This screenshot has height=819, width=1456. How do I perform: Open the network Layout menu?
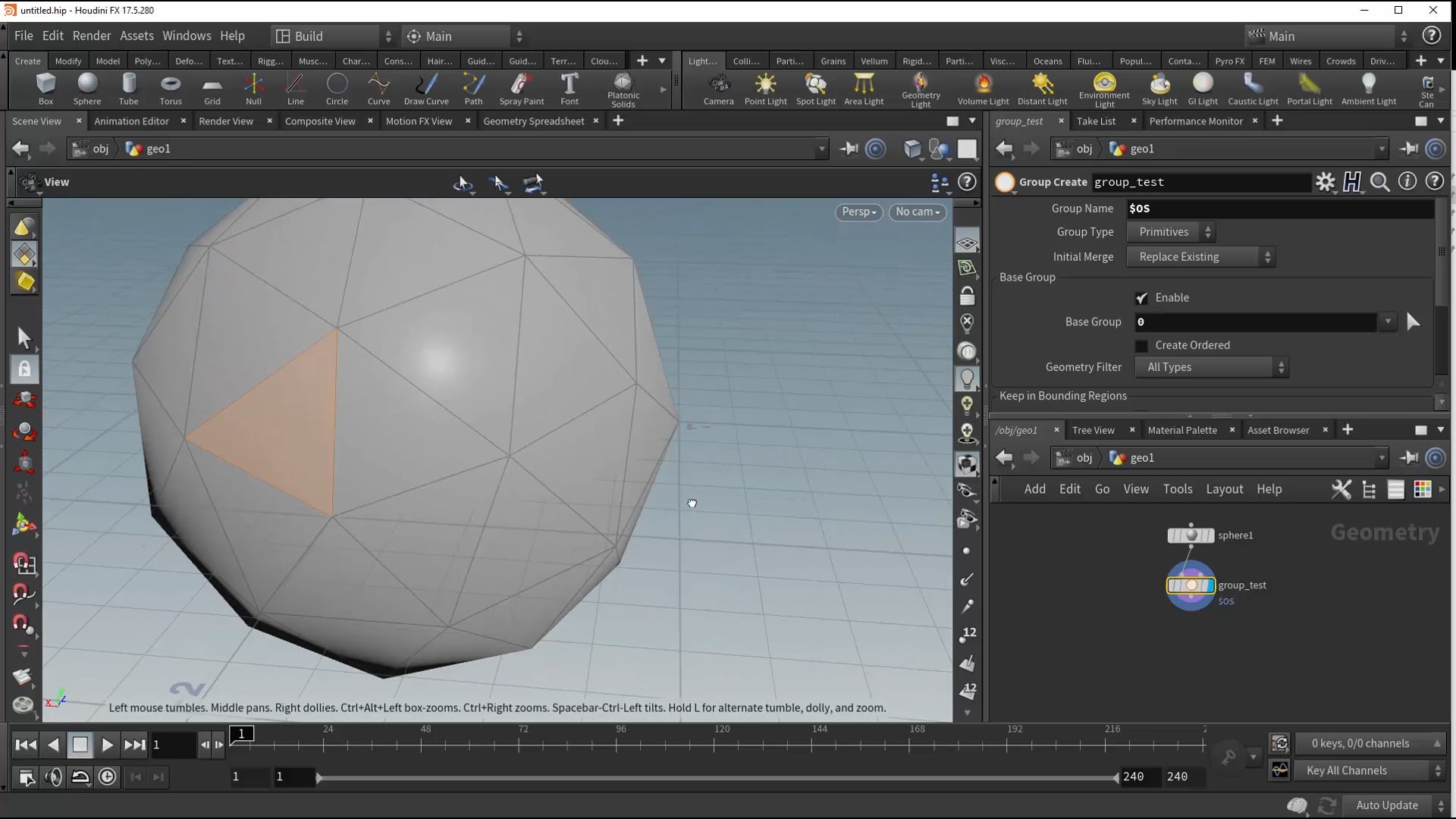tap(1225, 489)
